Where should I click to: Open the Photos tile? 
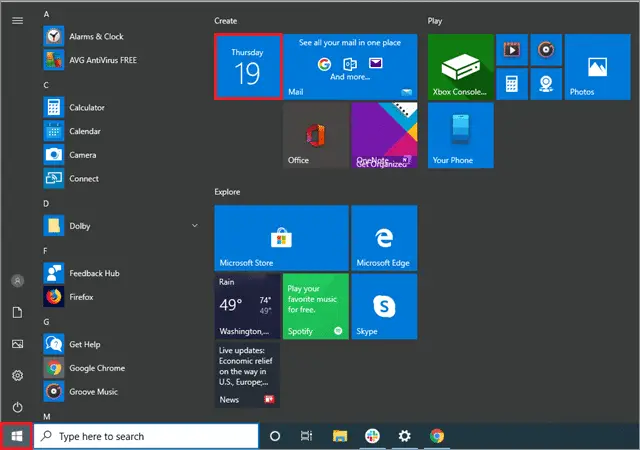pyautogui.click(x=598, y=67)
